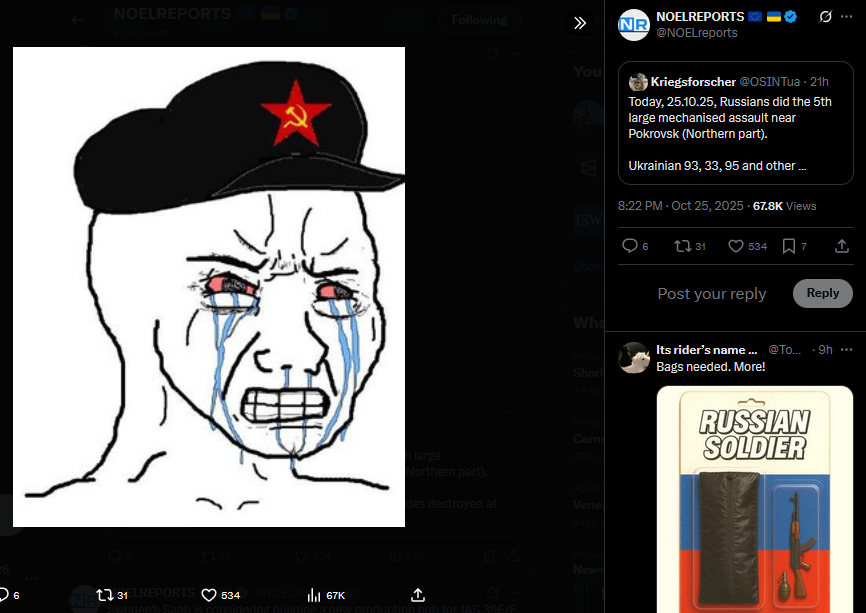The height and width of the screenshot is (613, 866).
Task: Repost from the bottom image toolbar
Action: click(104, 595)
